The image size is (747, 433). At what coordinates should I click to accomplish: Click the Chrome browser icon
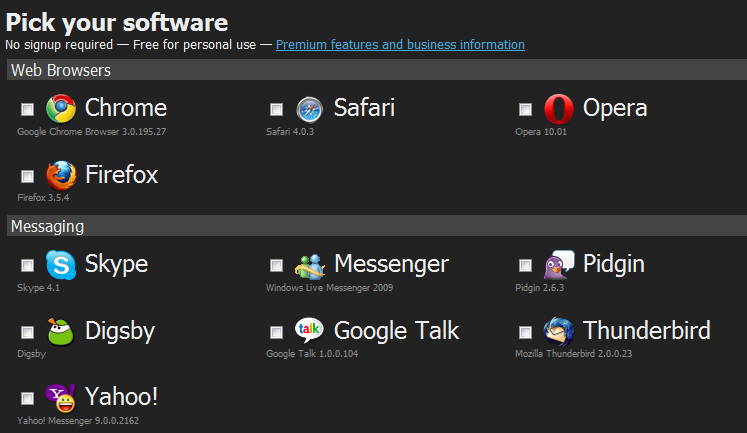pyautogui.click(x=61, y=109)
